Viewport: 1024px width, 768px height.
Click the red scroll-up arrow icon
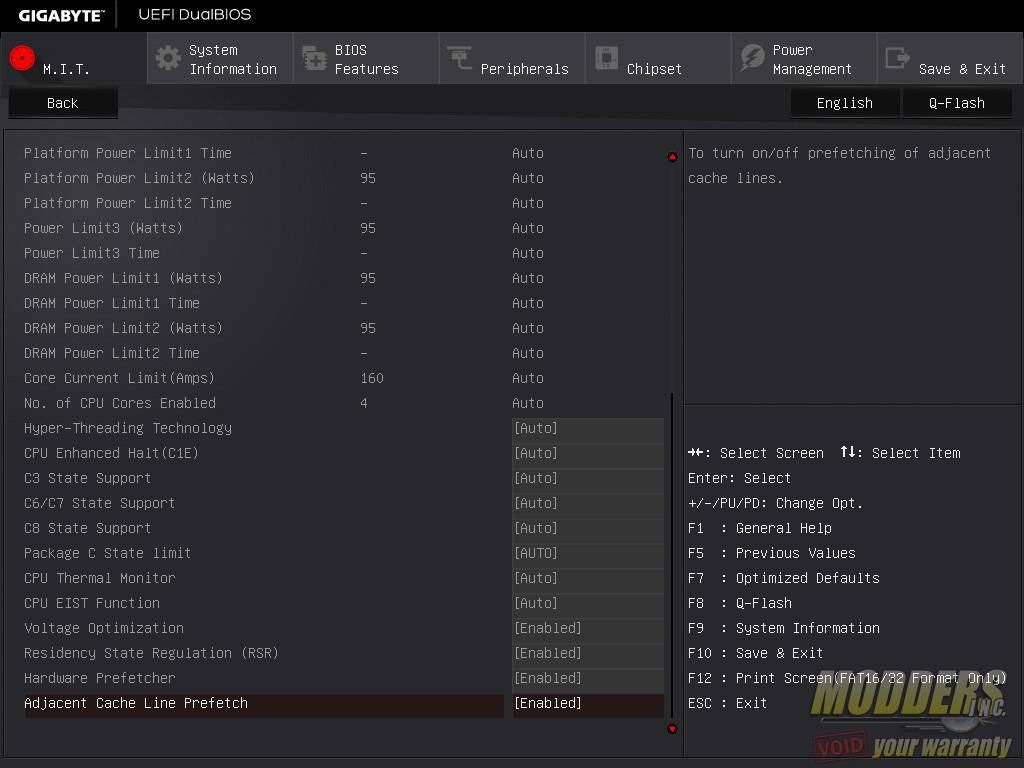click(671, 157)
